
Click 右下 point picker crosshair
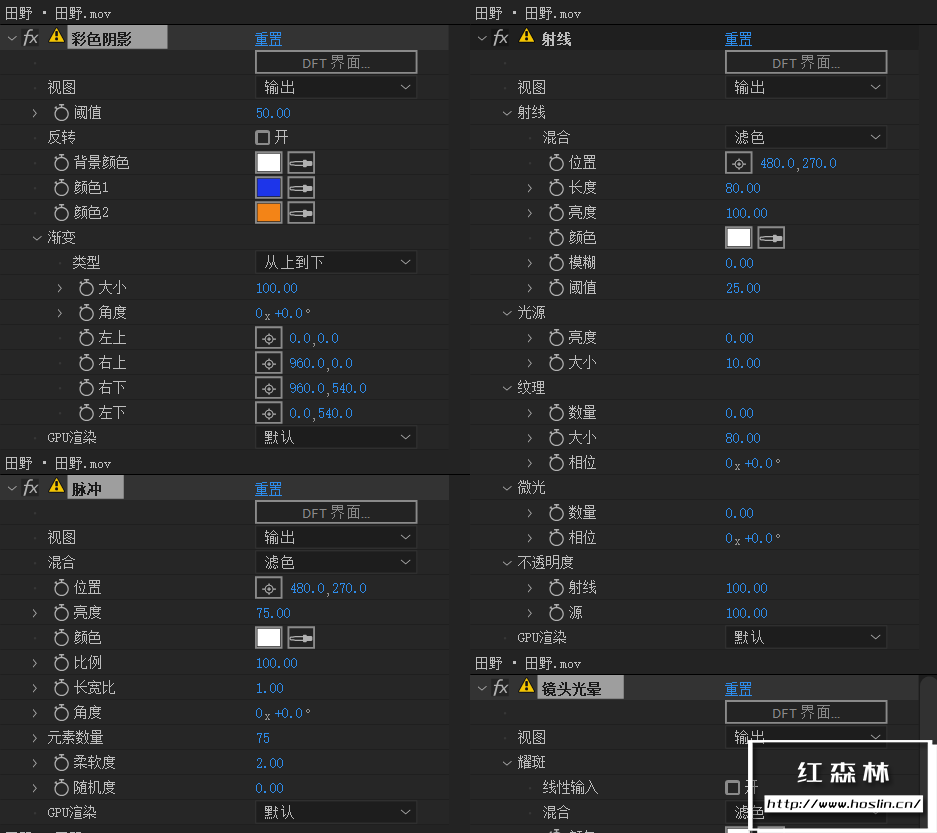[x=269, y=388]
